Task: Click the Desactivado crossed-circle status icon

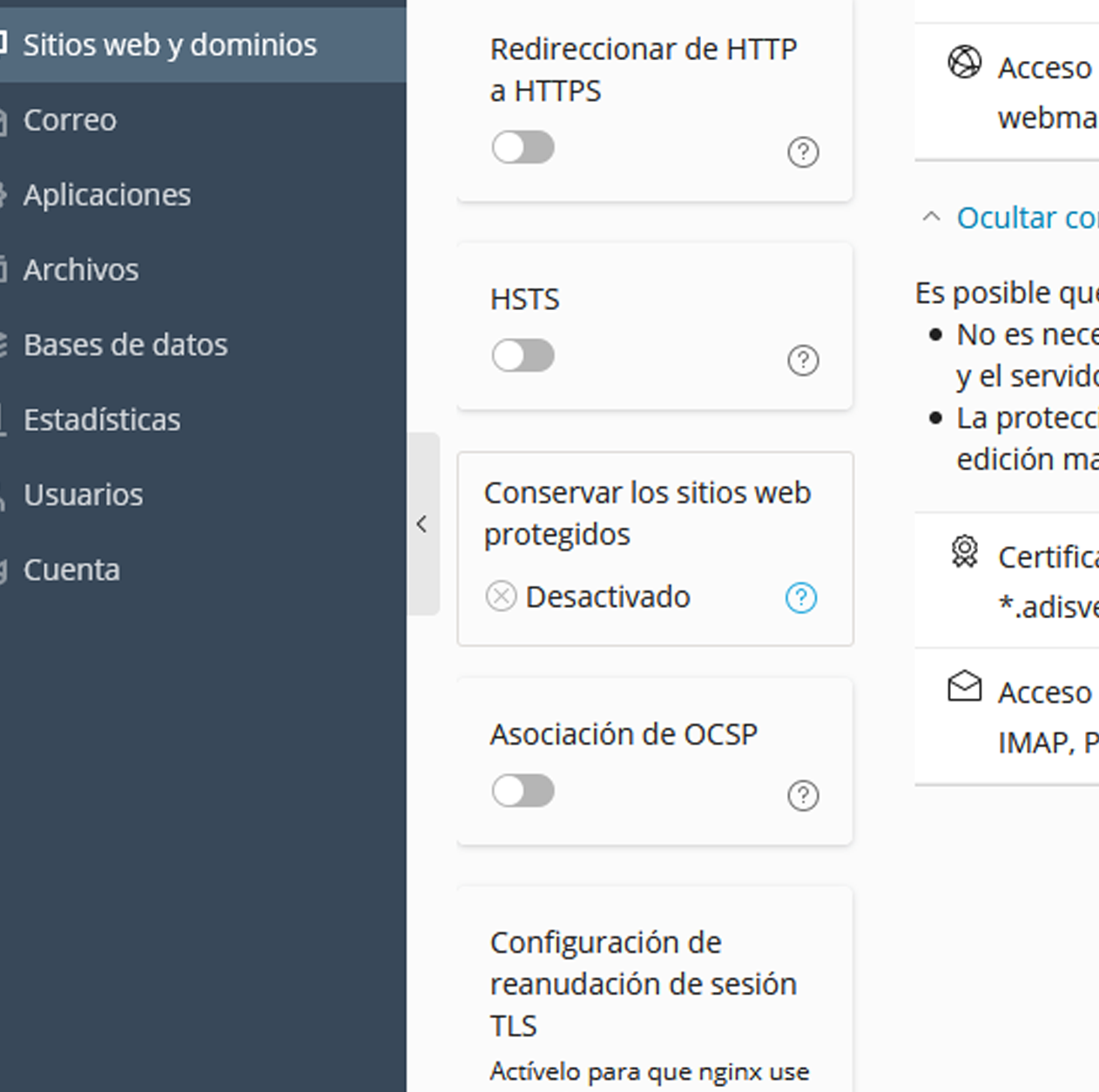Action: tap(501, 597)
